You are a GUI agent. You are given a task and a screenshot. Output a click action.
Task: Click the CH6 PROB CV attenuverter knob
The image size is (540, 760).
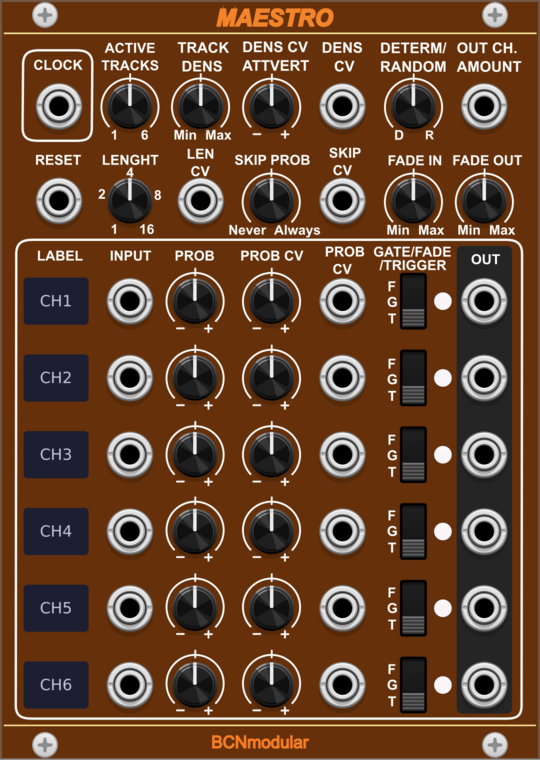pos(271,684)
